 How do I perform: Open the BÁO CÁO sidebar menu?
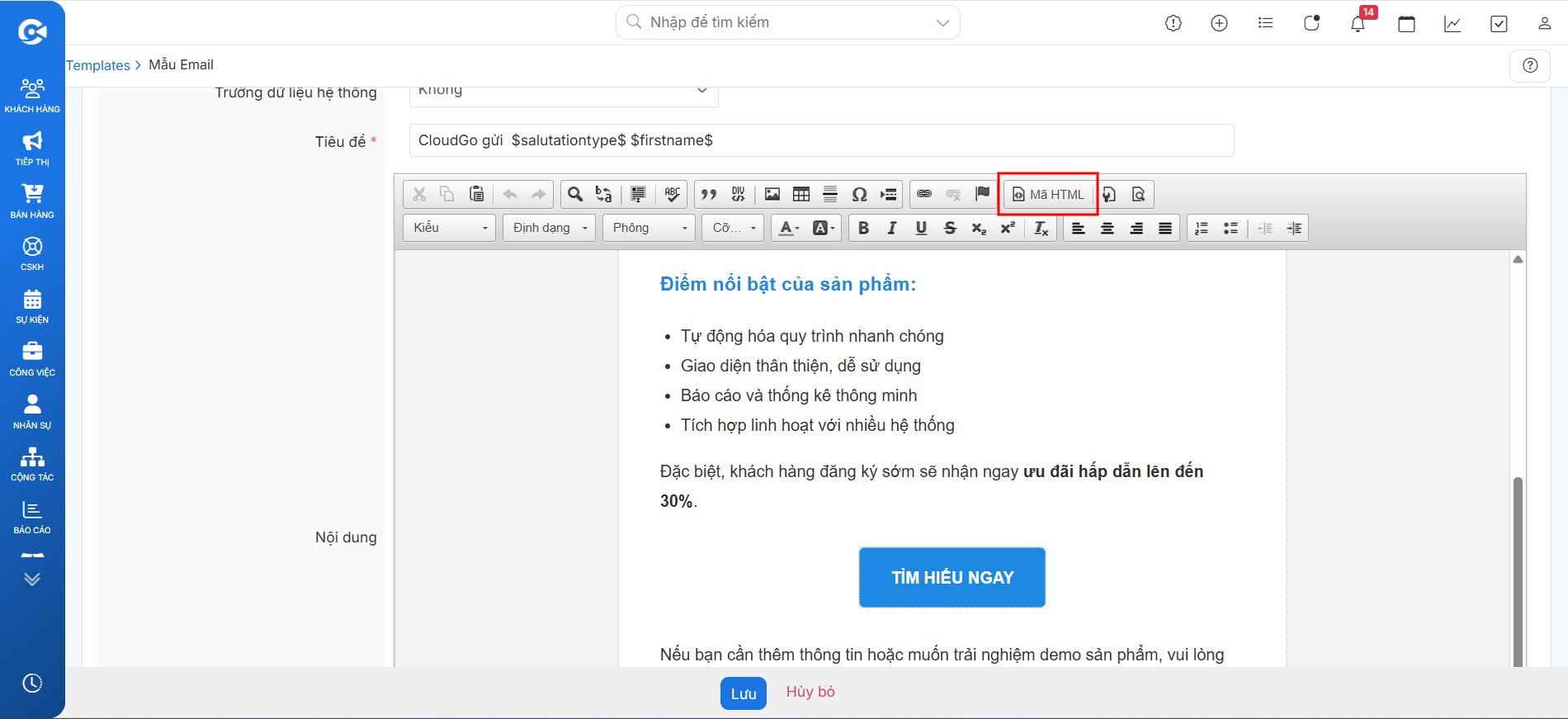32,517
